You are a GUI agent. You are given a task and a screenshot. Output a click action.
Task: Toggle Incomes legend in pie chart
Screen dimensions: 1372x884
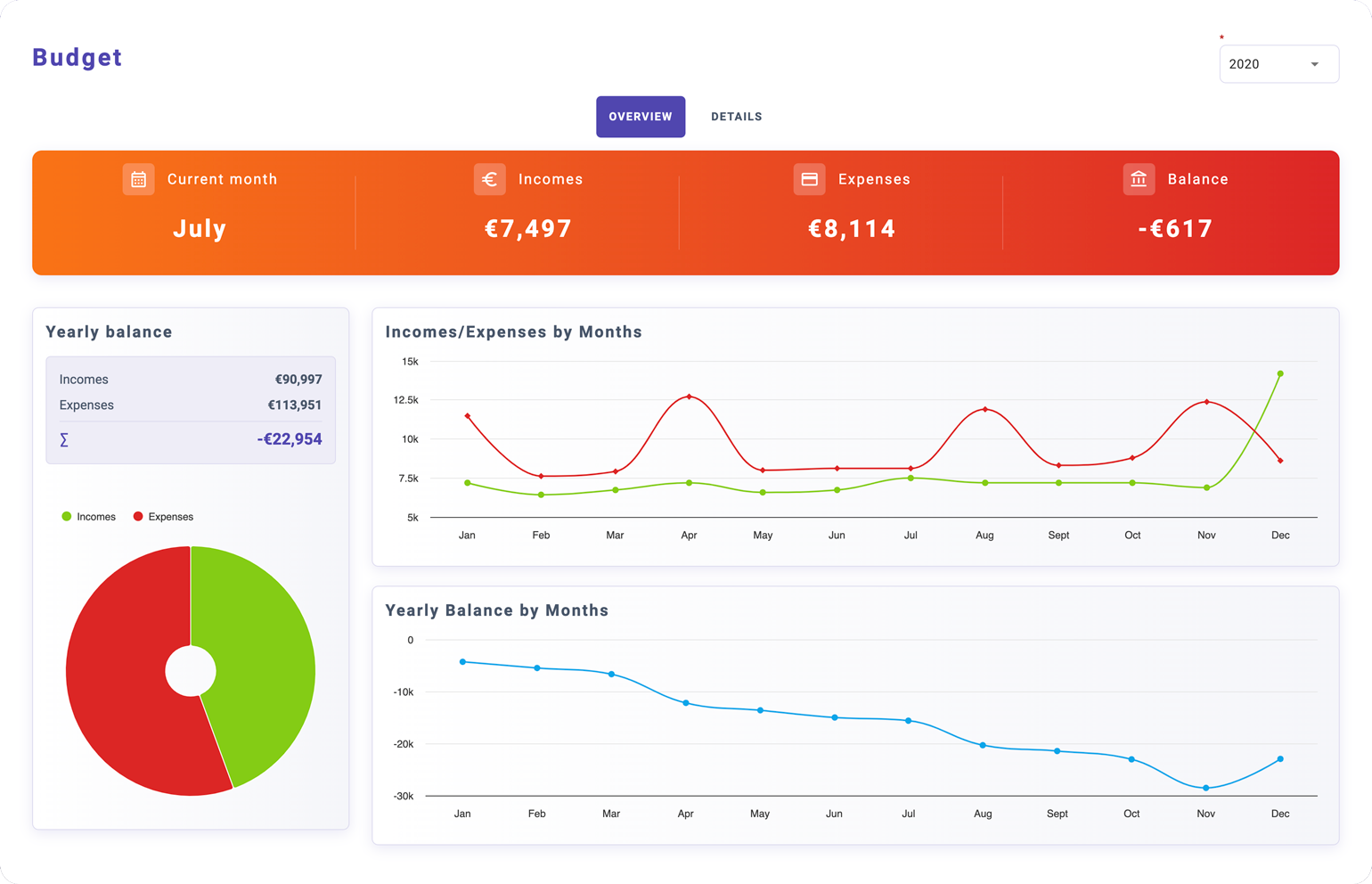point(88,517)
